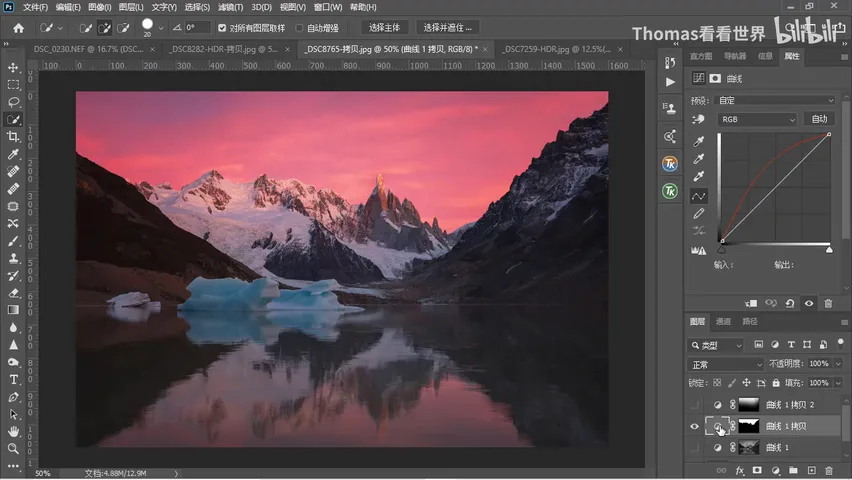Select the Brush tool
The image size is (852, 480).
click(13, 241)
